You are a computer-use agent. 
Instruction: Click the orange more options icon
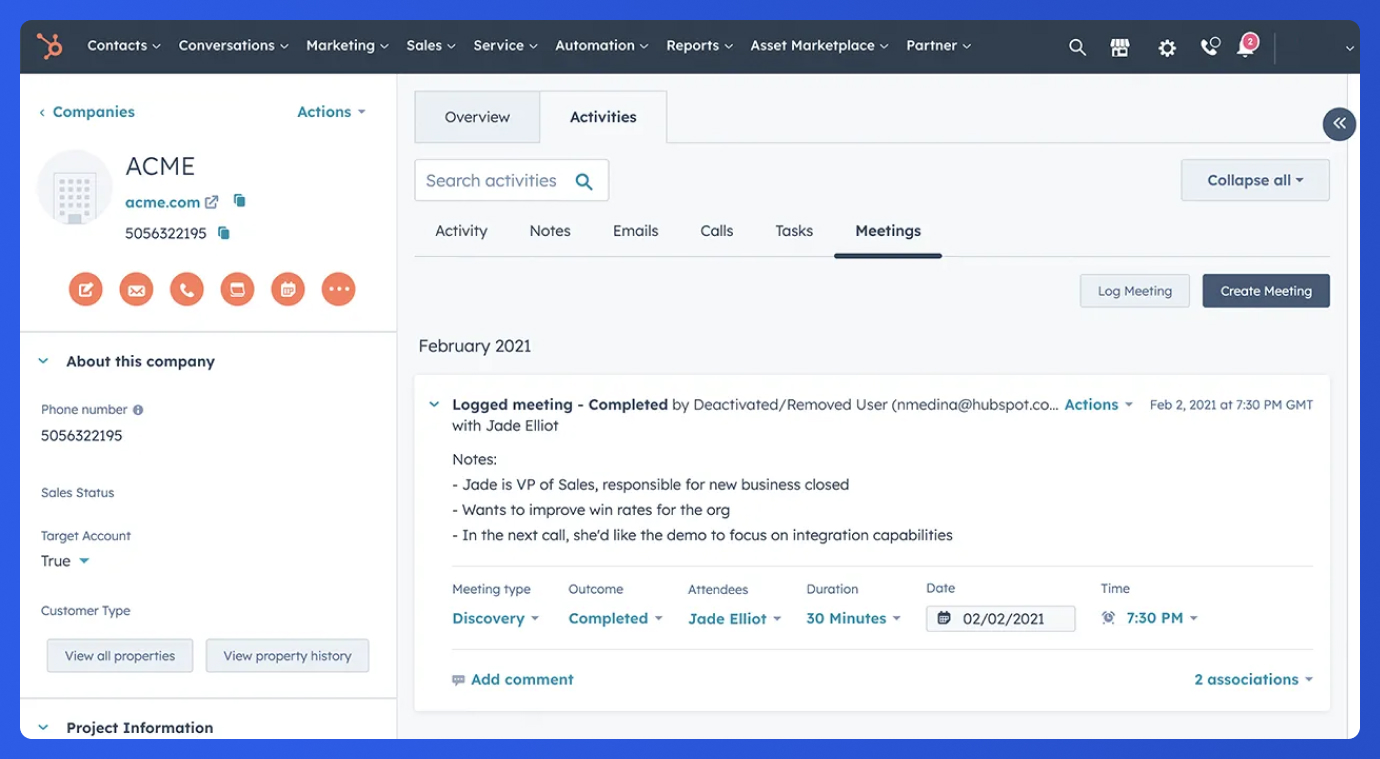(339, 290)
